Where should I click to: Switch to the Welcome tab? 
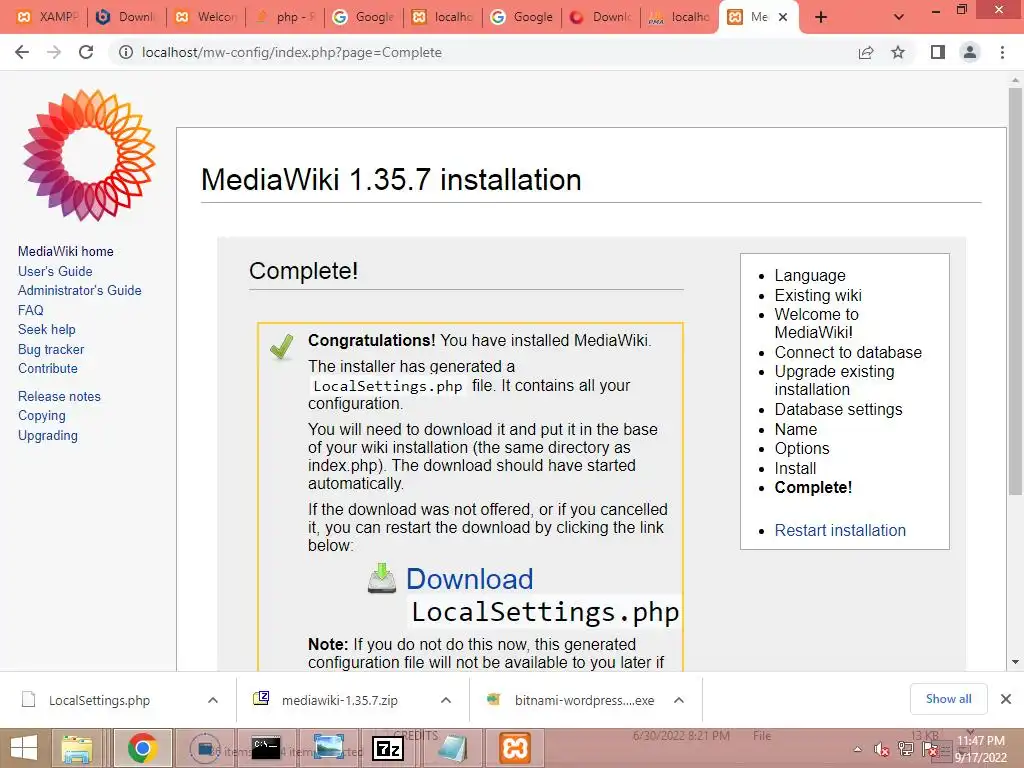[206, 17]
